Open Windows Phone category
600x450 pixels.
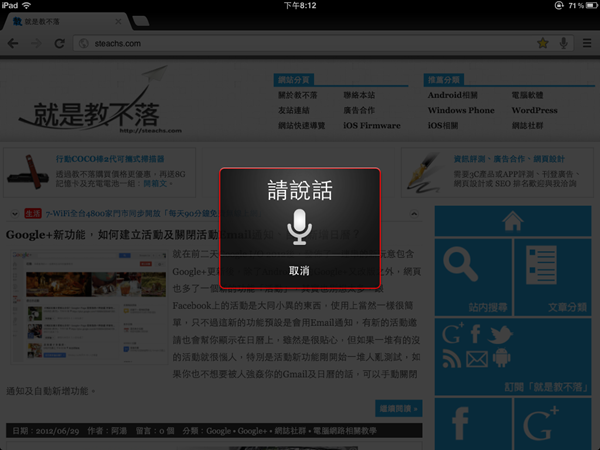click(x=461, y=111)
